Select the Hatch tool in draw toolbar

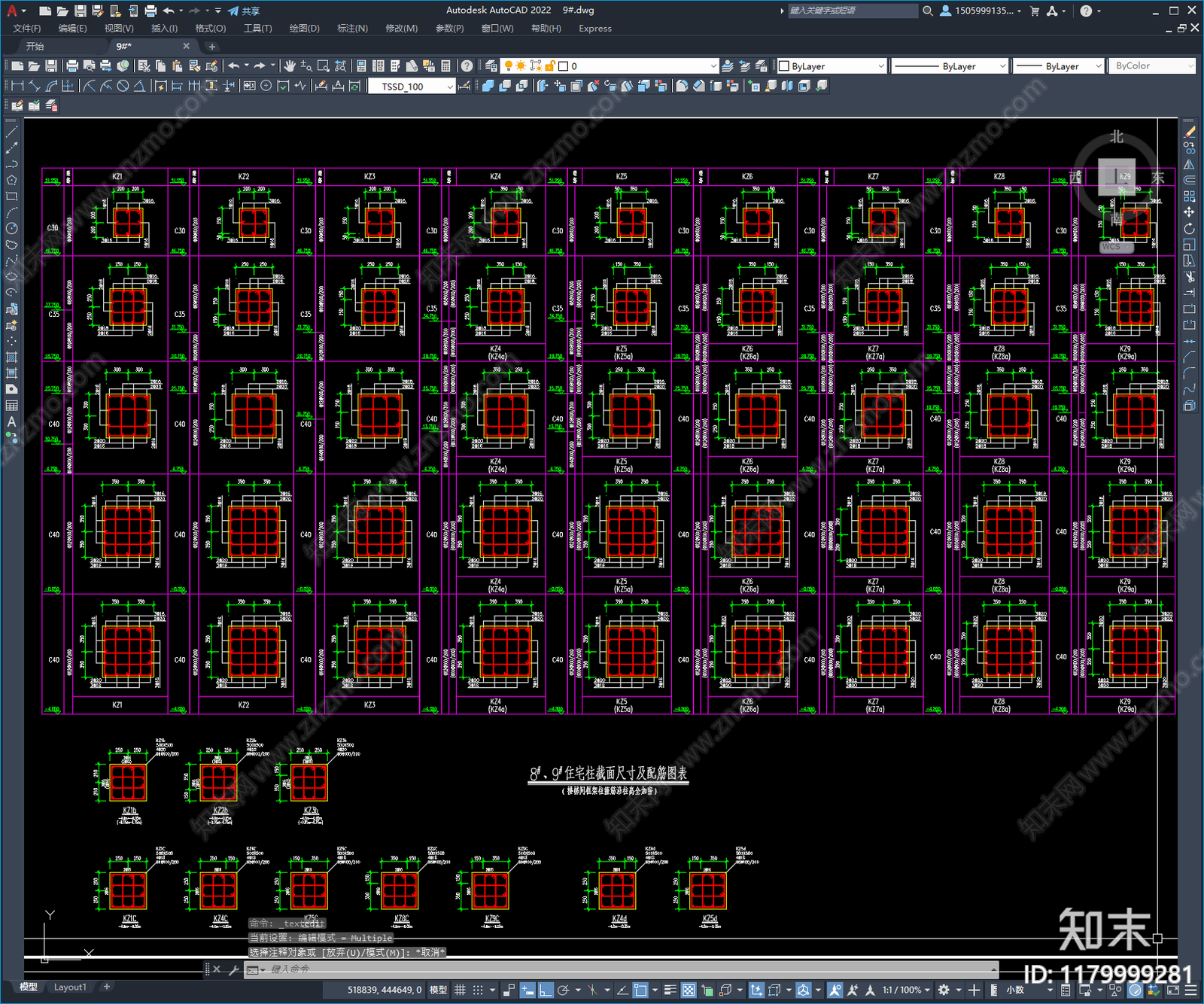tap(11, 357)
